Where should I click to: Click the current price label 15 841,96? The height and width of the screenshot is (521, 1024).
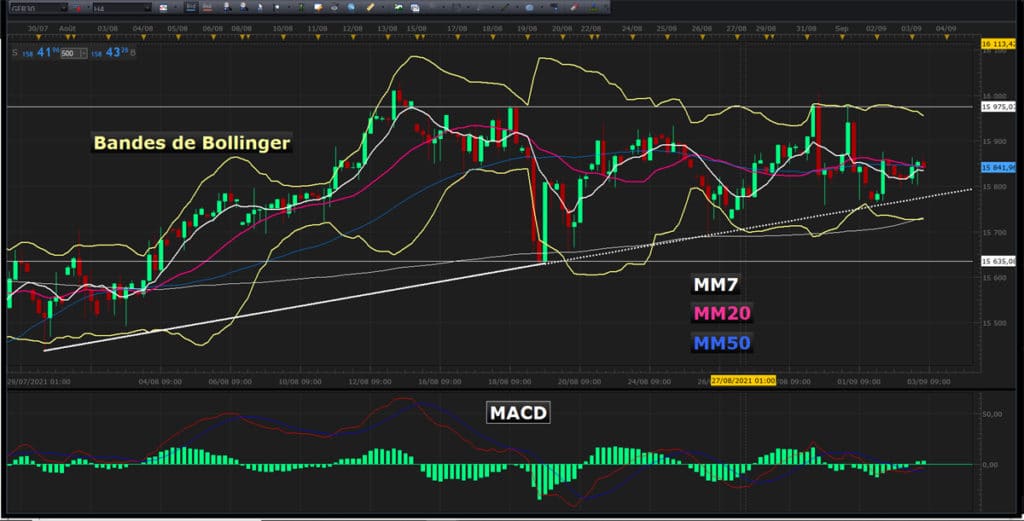[x=999, y=167]
